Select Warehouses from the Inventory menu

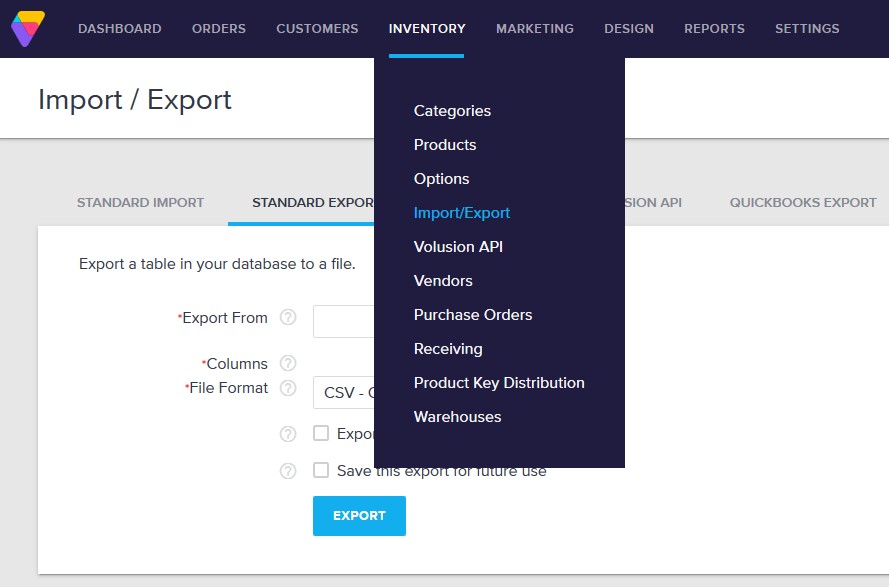457,417
